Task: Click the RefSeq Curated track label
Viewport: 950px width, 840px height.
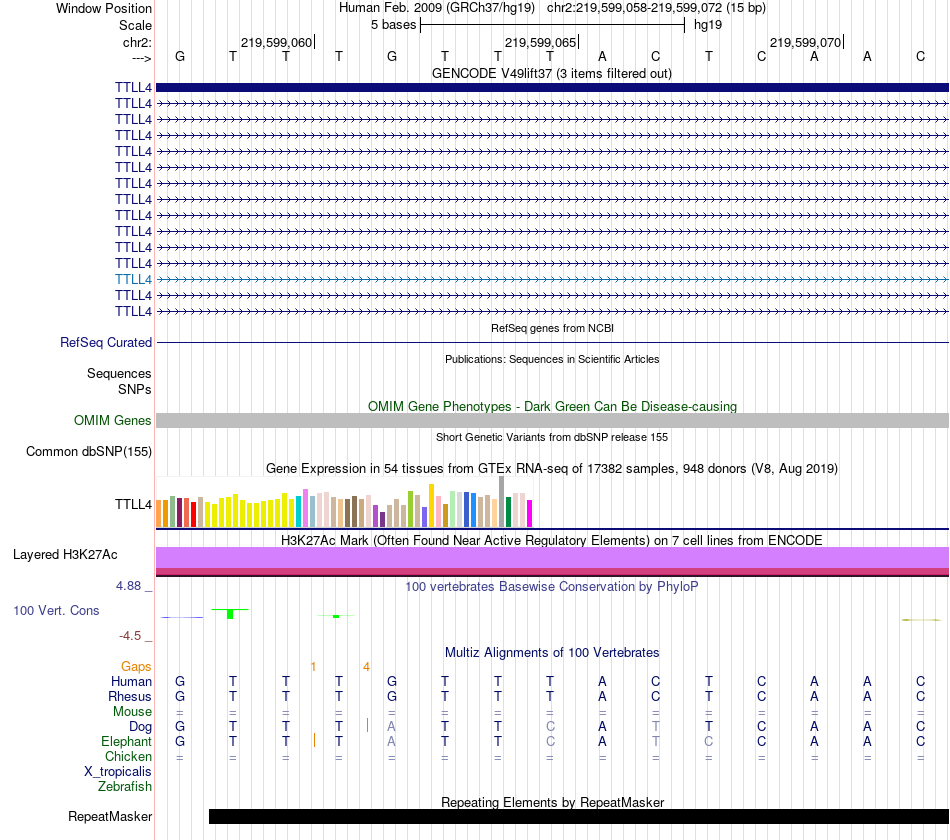Action: 106,342
